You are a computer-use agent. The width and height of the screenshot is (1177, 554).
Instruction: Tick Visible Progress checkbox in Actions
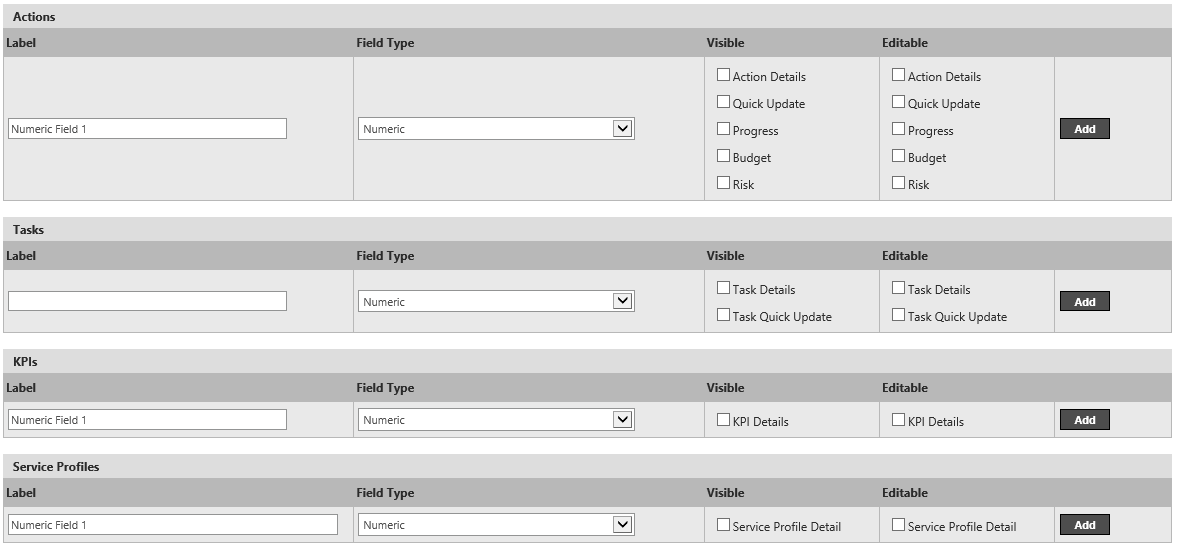coord(723,129)
